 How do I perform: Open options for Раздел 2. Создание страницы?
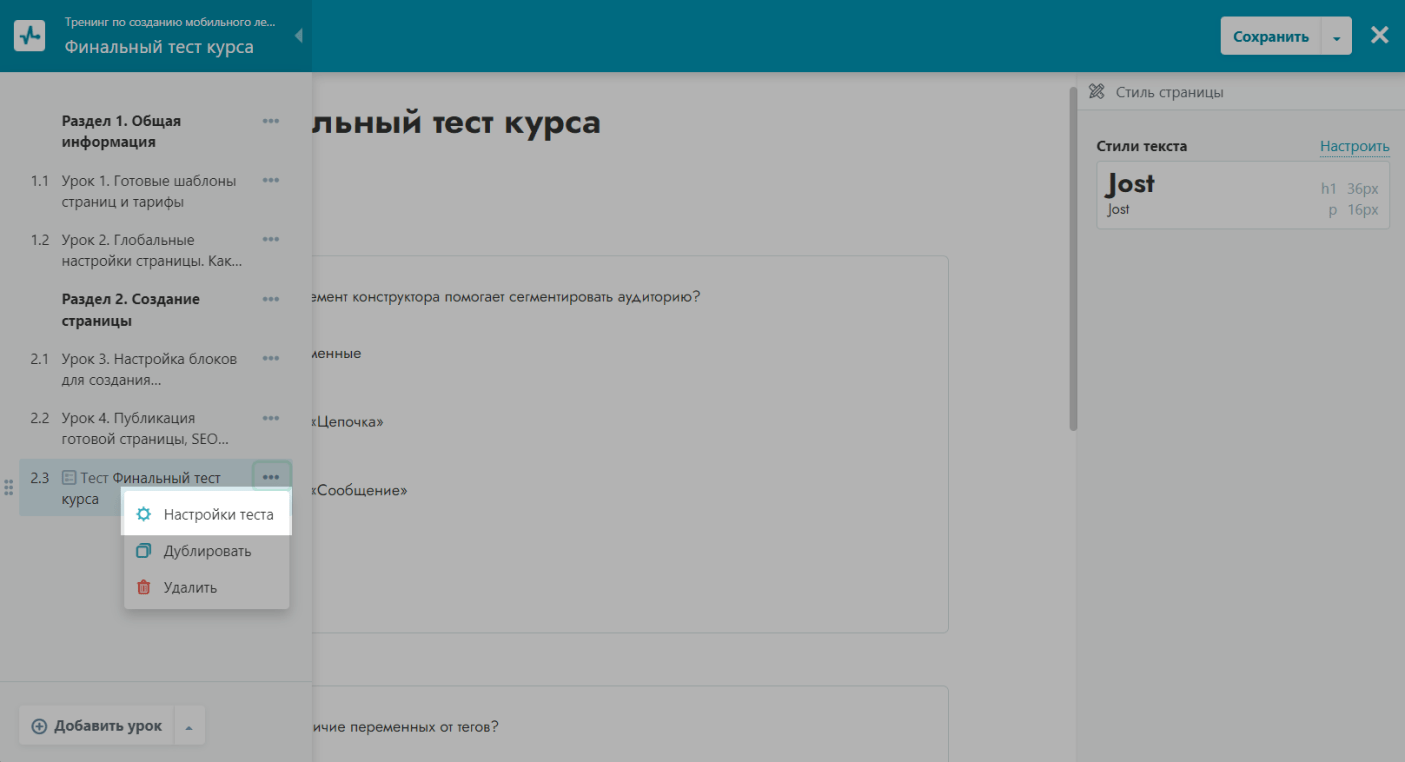click(x=271, y=299)
